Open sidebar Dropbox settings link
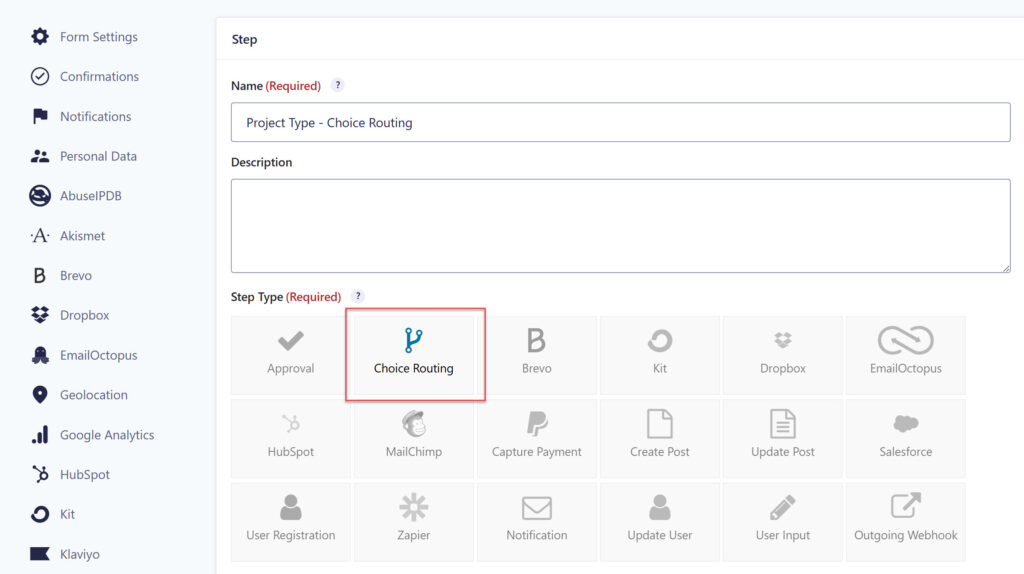 pos(84,315)
